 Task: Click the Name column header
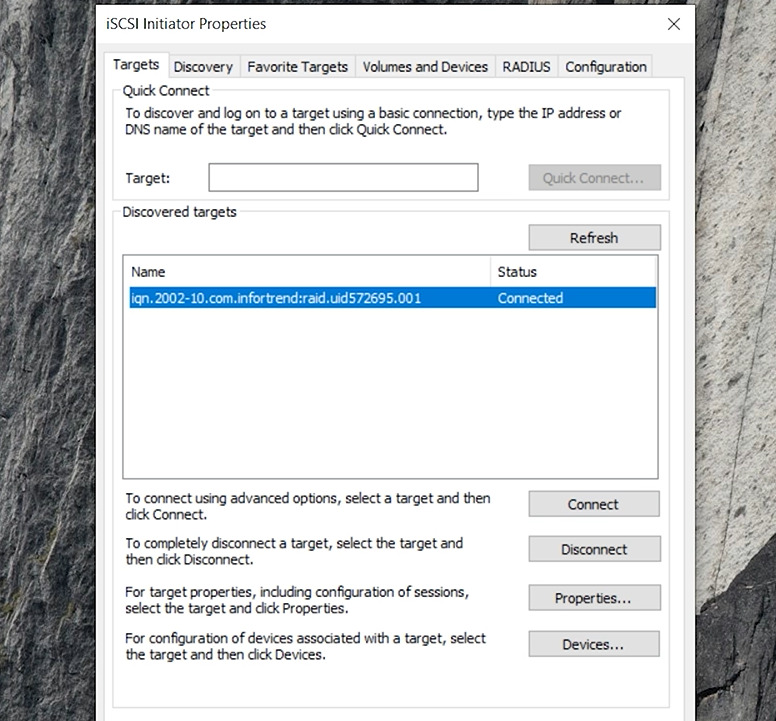point(310,272)
